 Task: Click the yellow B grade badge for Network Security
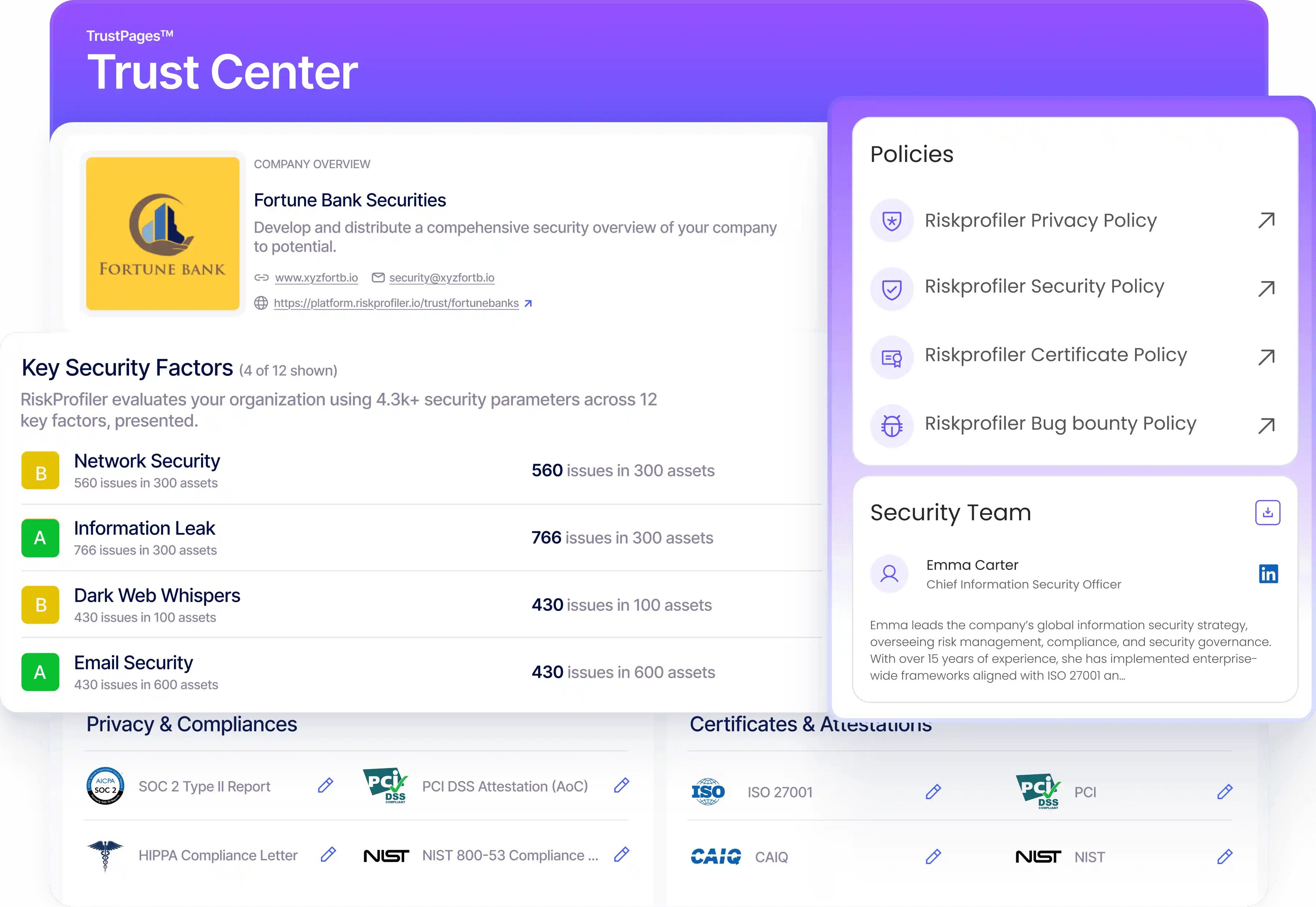click(40, 470)
